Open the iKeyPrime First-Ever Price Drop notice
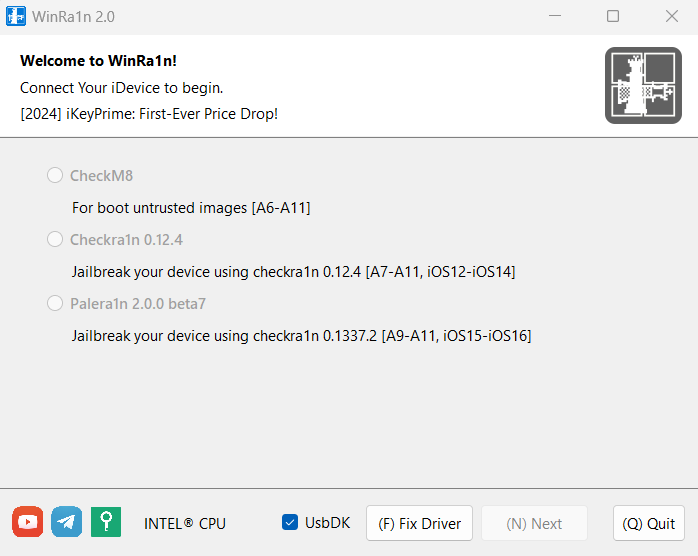 click(x=149, y=114)
